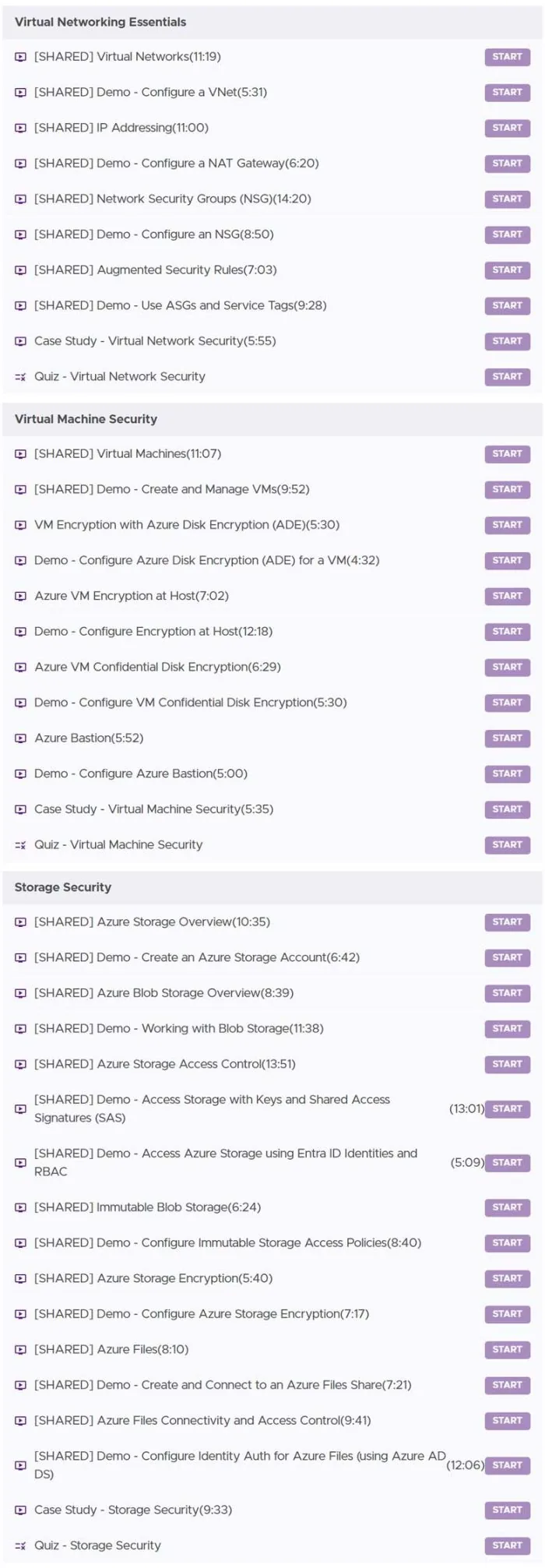This screenshot has width=545, height=1568.
Task: Collapse the Storage Security section header
Action: (272, 887)
